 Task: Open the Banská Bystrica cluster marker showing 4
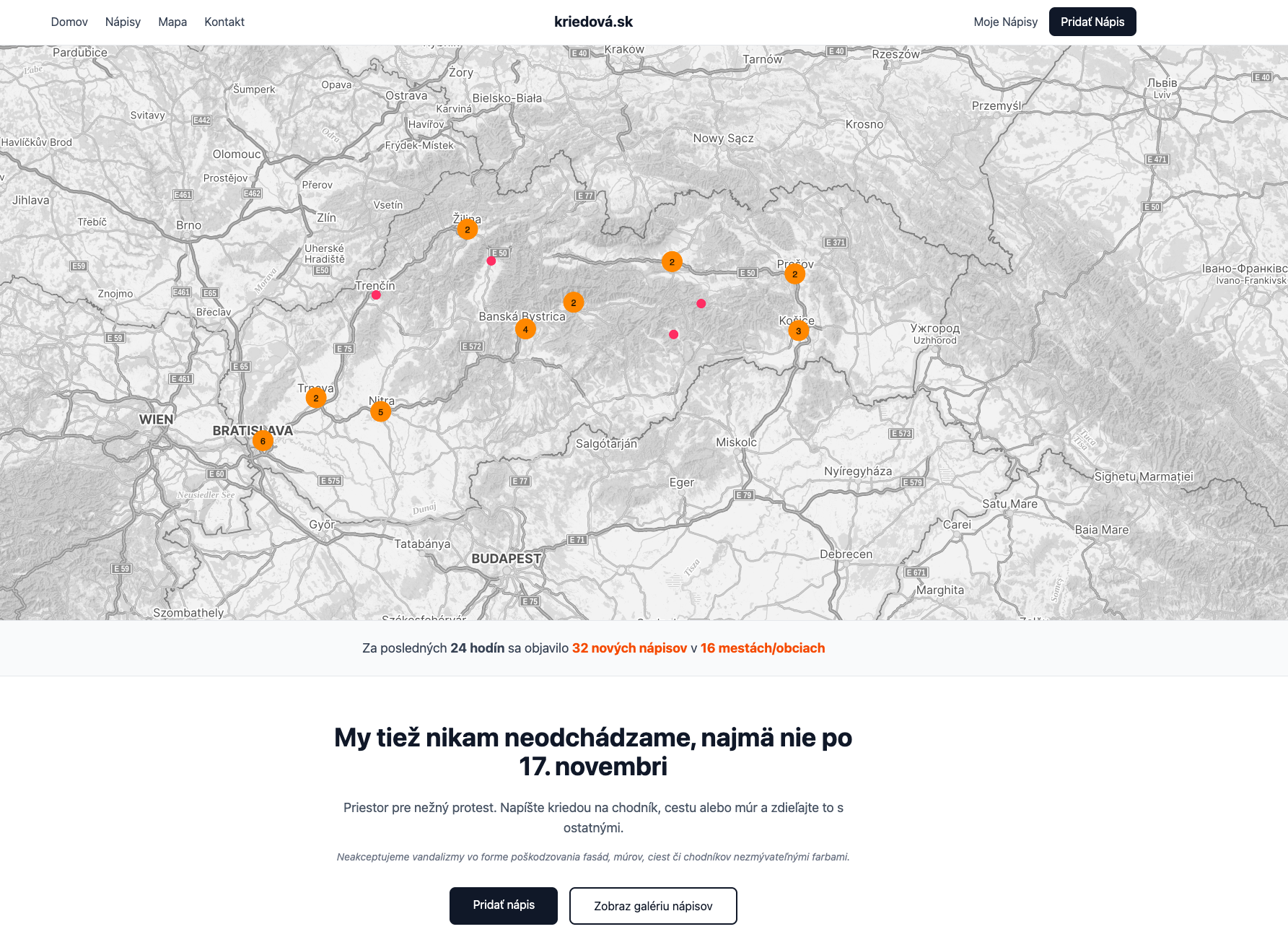[525, 330]
